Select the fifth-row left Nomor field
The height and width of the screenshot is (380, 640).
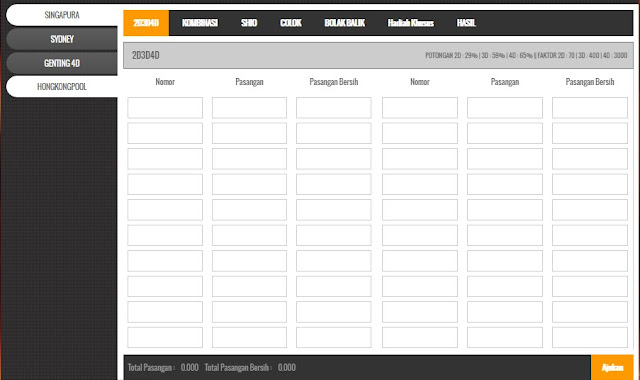(165, 210)
